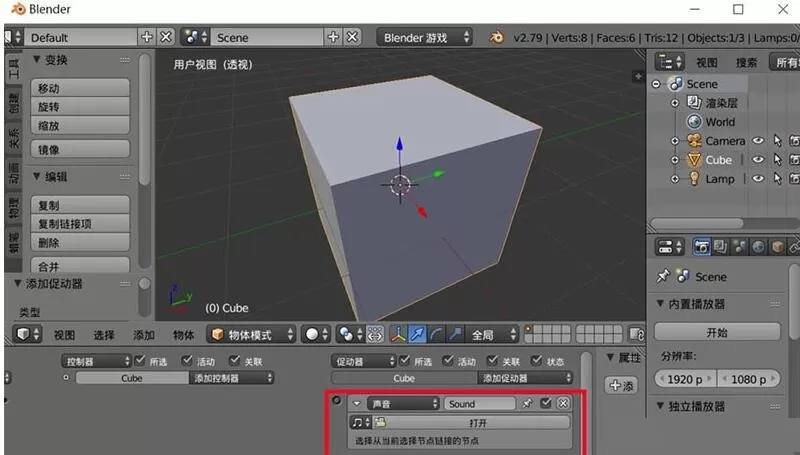Open the 添加促动器 dropdown next to Cube
The image size is (800, 455).
coord(525,378)
